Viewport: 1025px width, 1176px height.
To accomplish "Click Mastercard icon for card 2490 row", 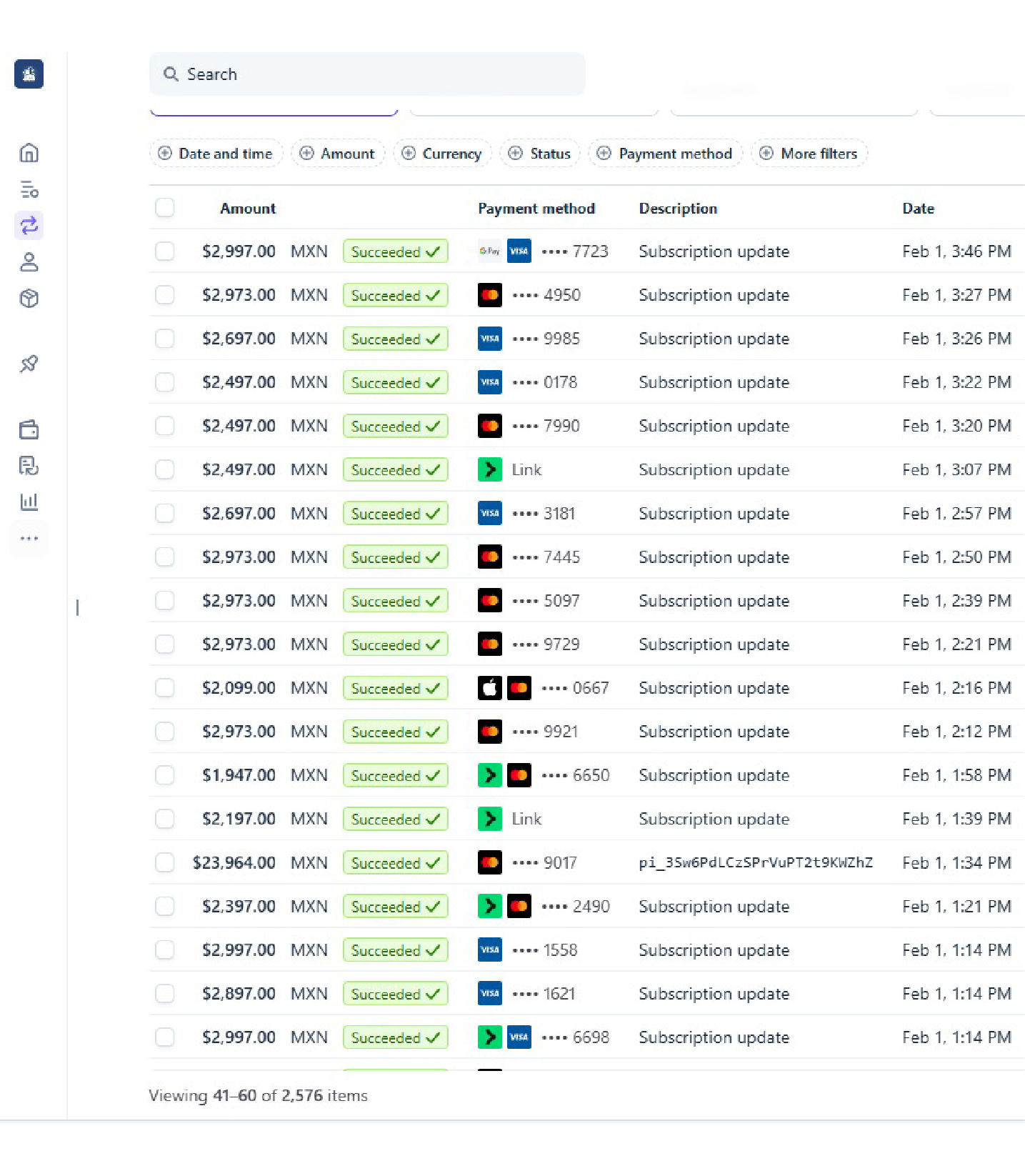I will [519, 906].
